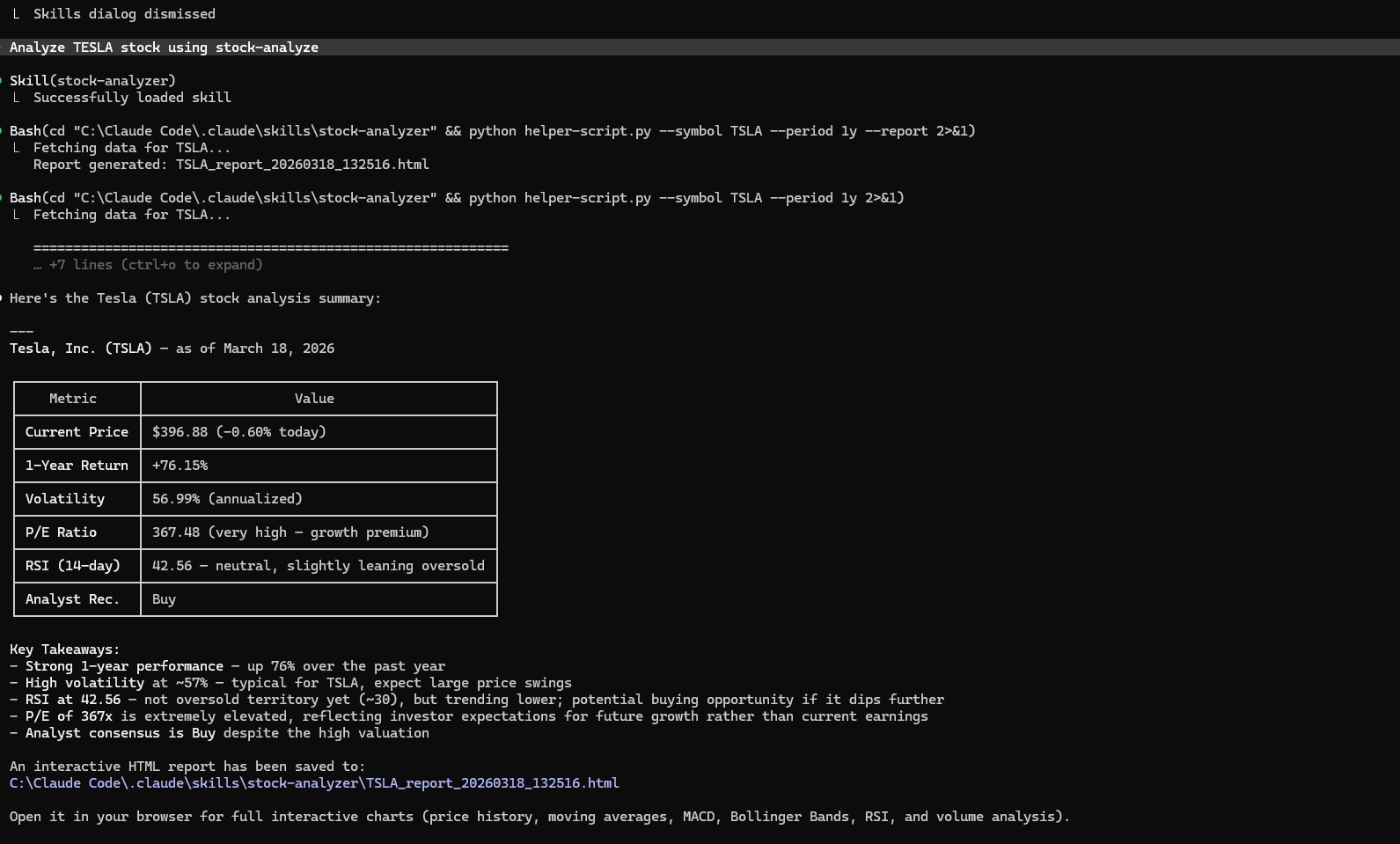Select the 1-Year Return value +76.15%
1400x844 pixels.
click(x=180, y=466)
